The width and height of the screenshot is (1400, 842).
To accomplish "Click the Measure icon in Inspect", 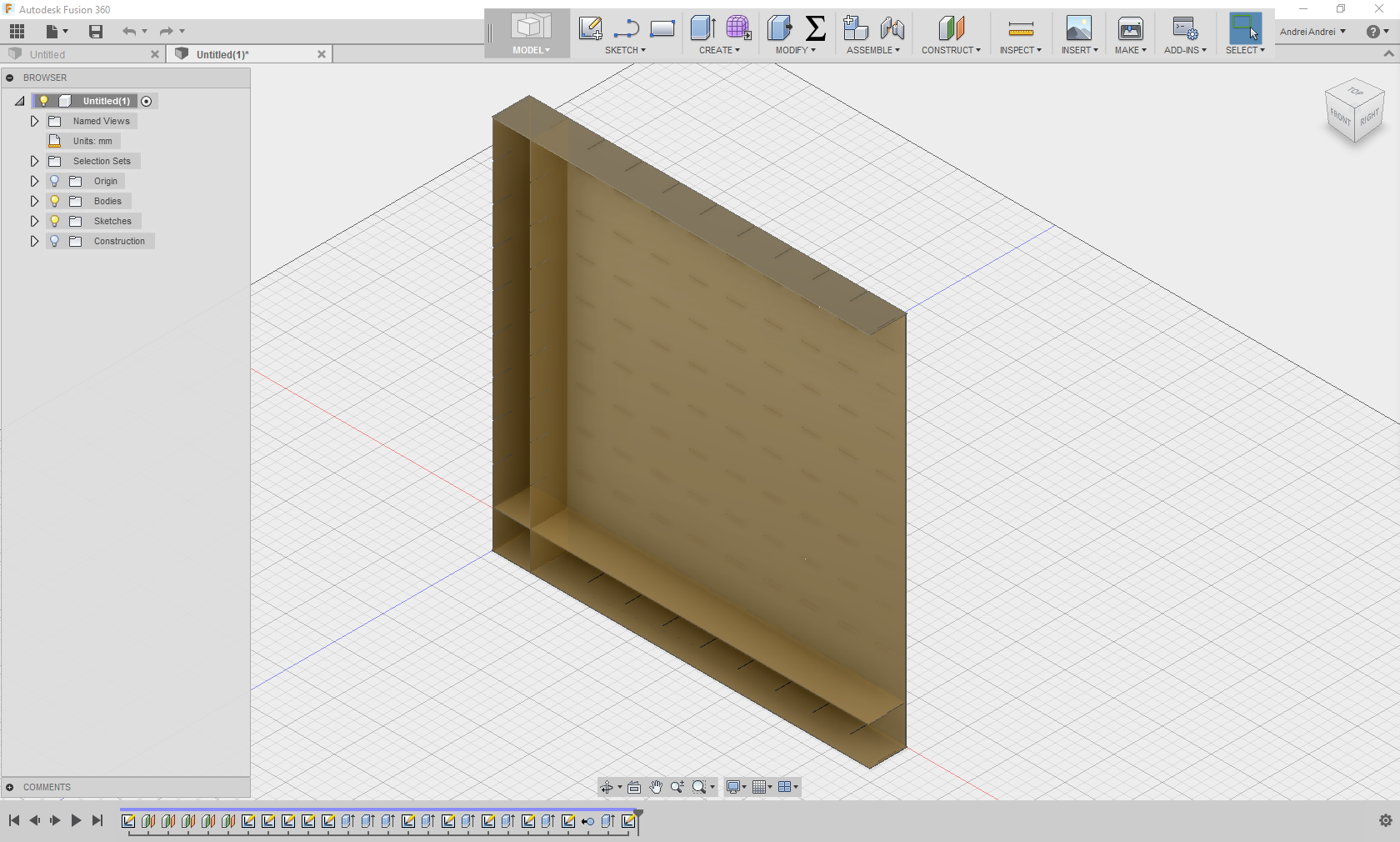I will pos(1020,30).
